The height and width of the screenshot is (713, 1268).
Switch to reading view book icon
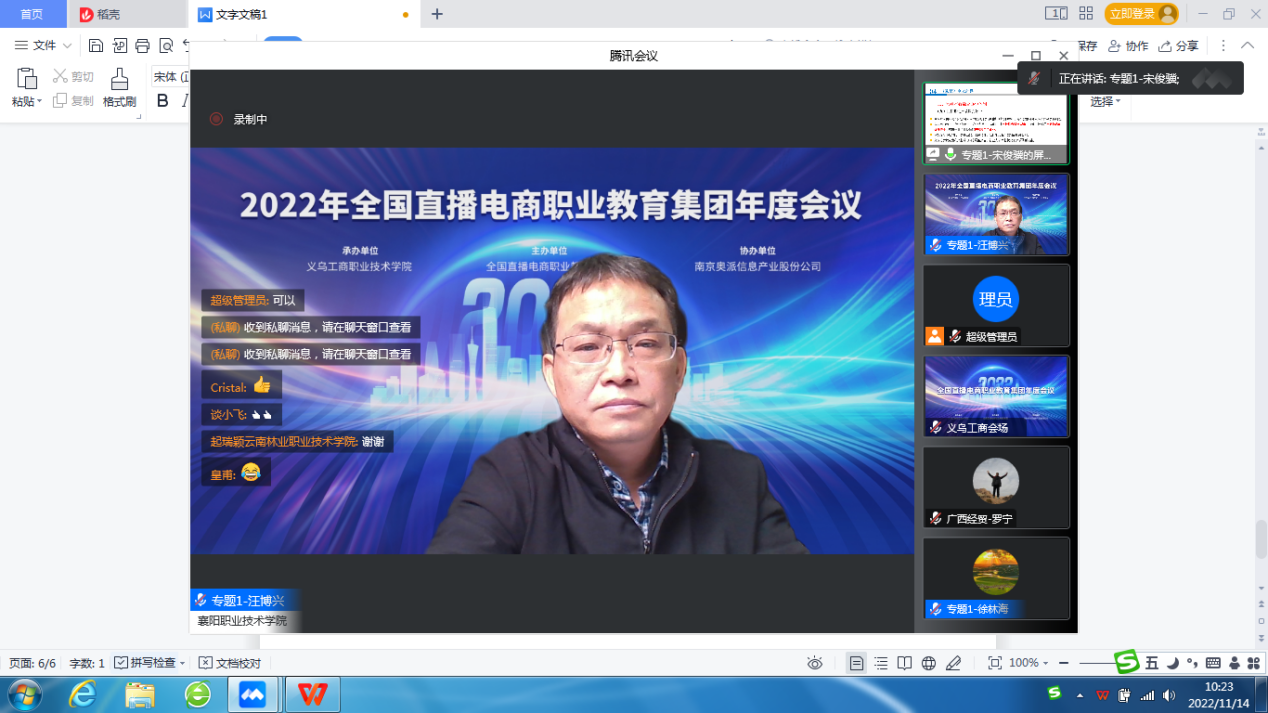904,663
